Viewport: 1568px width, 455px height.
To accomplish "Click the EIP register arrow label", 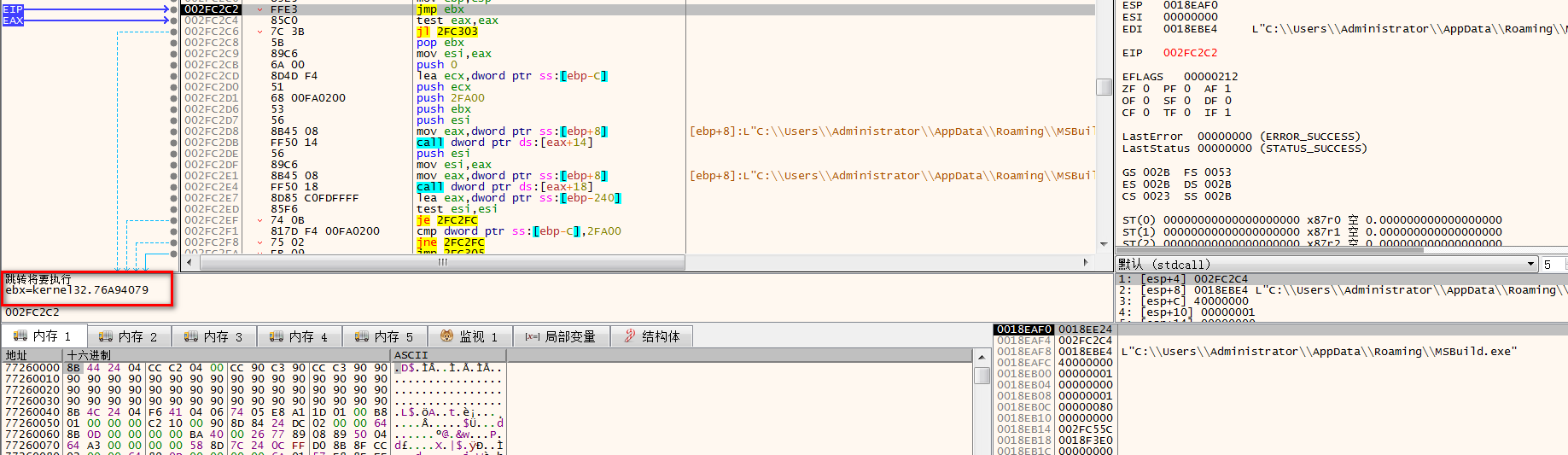I will [13, 9].
